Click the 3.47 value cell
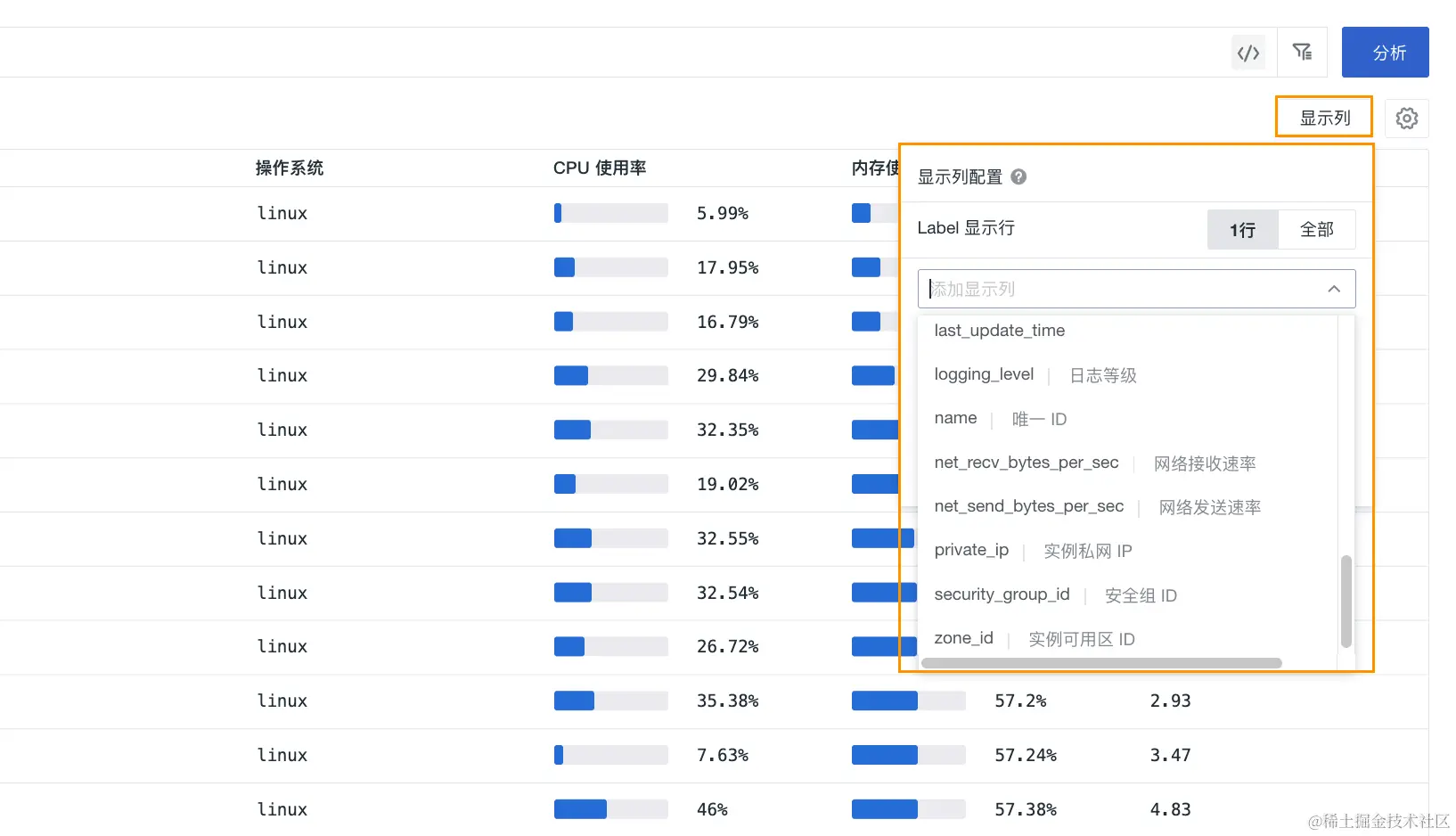 1170,755
